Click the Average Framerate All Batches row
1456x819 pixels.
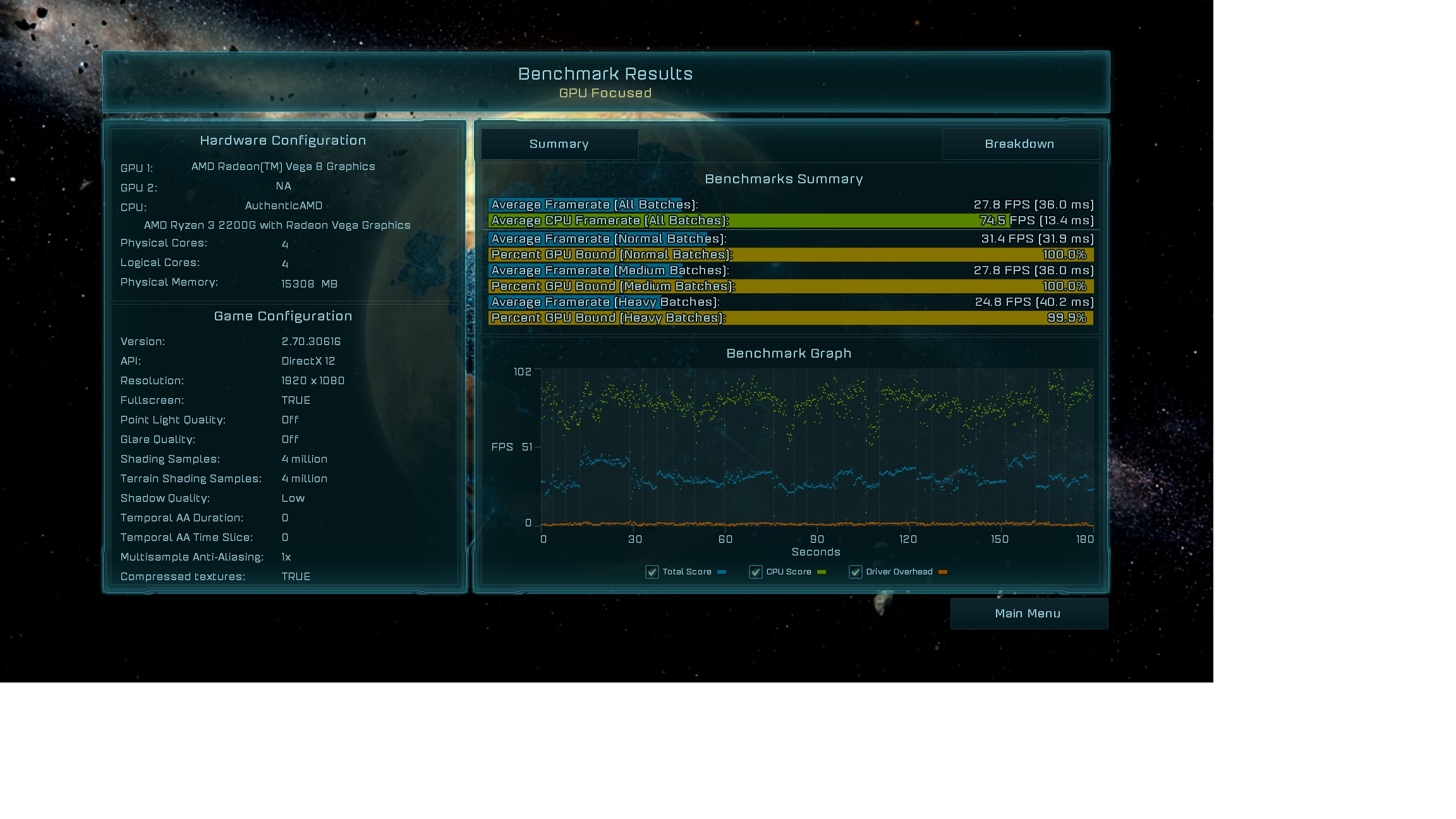(x=790, y=205)
